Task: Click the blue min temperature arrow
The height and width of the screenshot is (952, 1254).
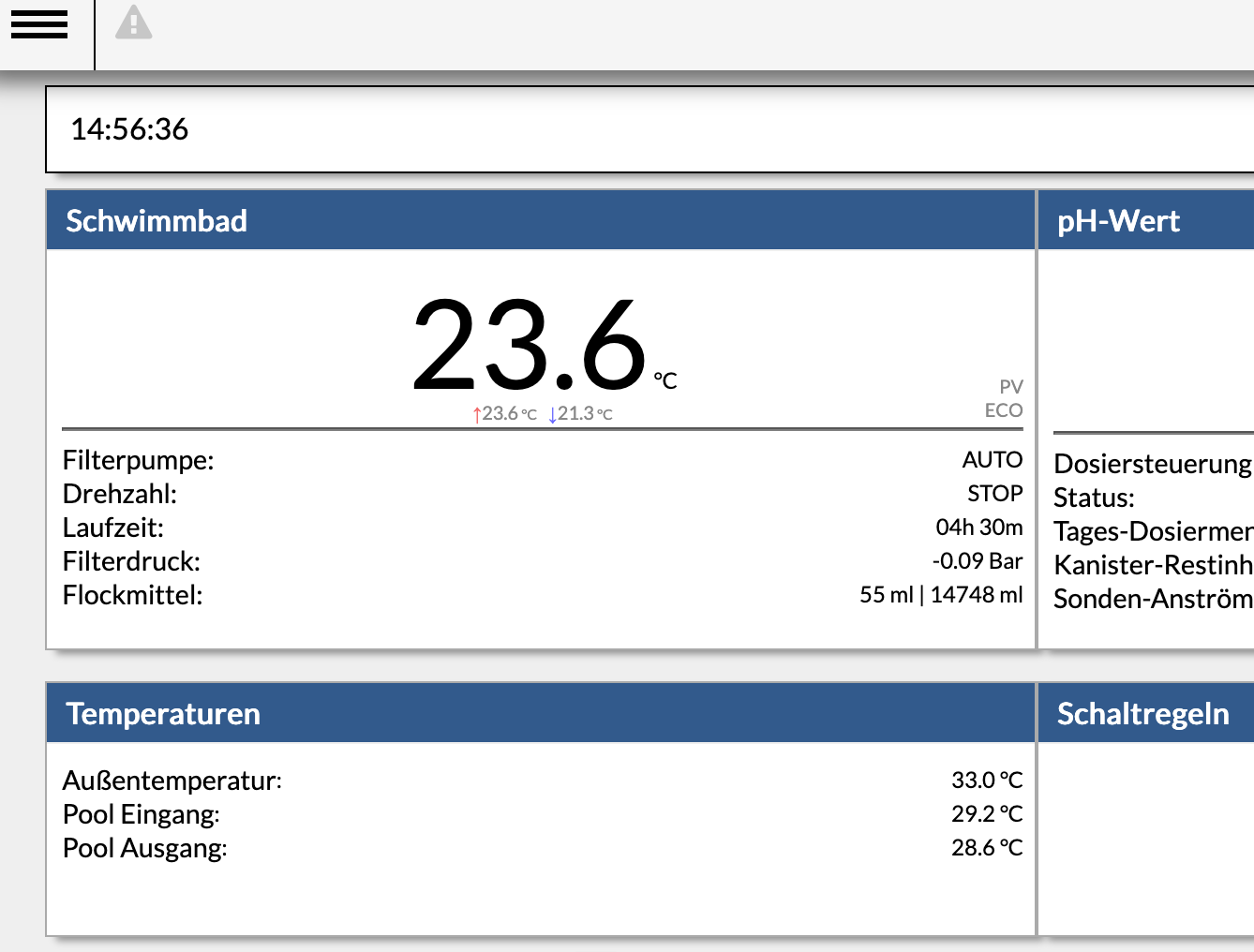Action: pos(552,414)
